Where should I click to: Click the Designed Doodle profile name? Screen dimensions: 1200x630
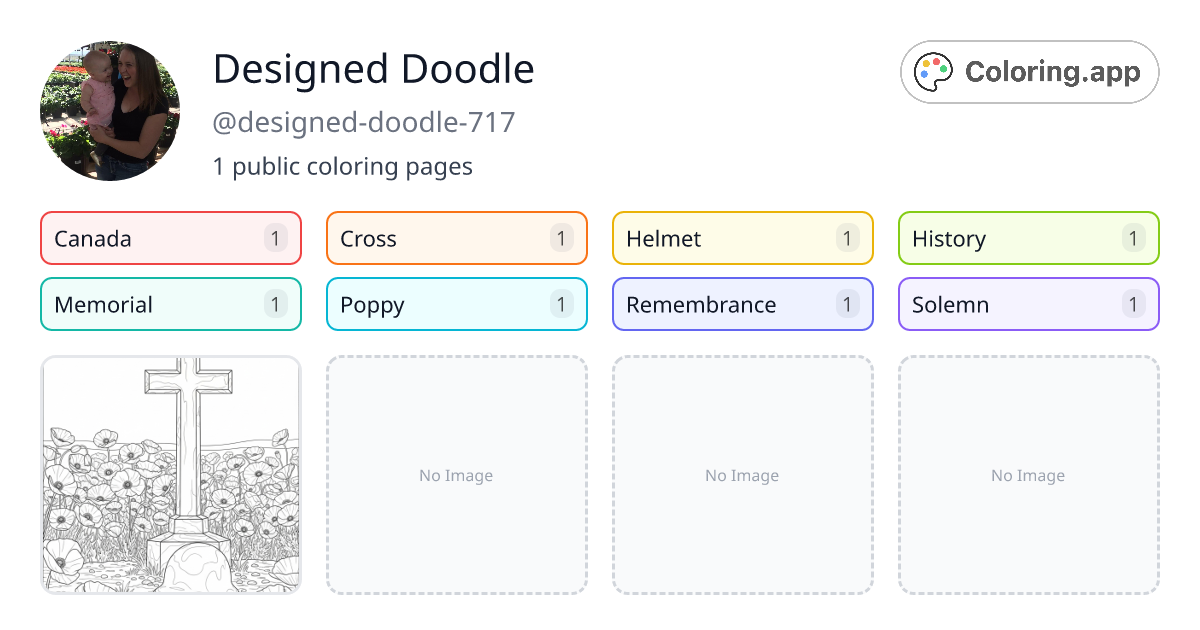(373, 69)
